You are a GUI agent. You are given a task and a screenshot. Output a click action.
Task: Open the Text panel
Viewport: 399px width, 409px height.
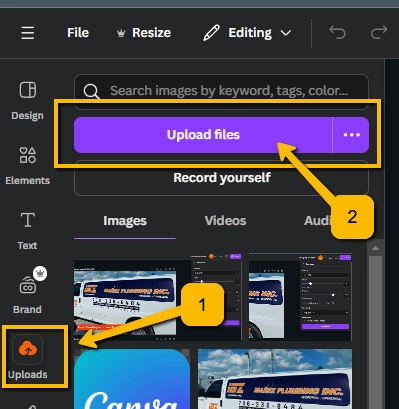[x=27, y=231]
